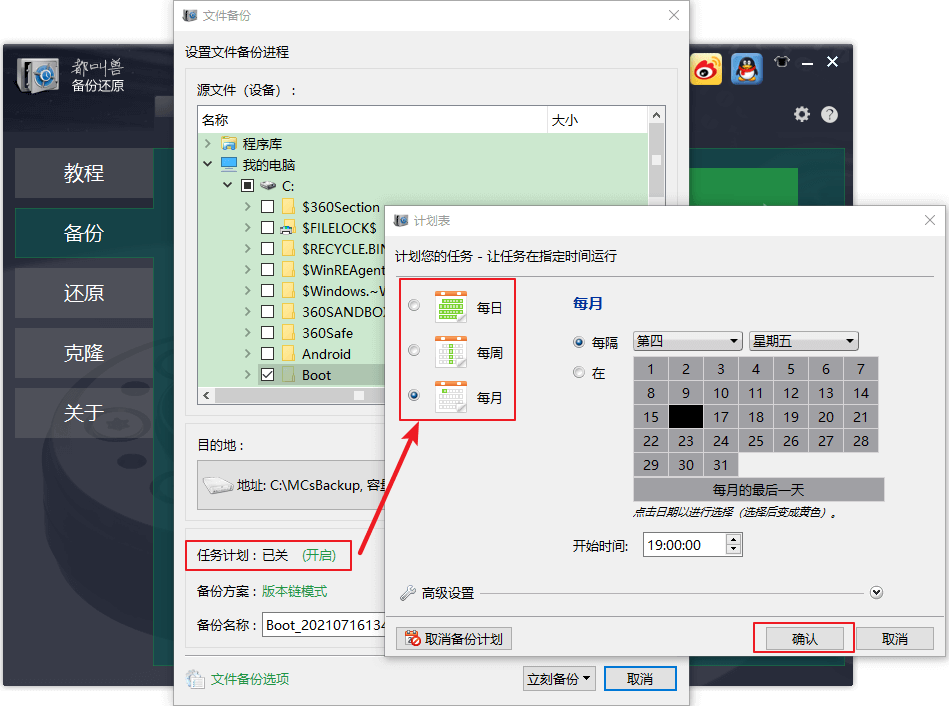
Task: Open the 第四 week ordinal dropdown
Action: pos(687,341)
